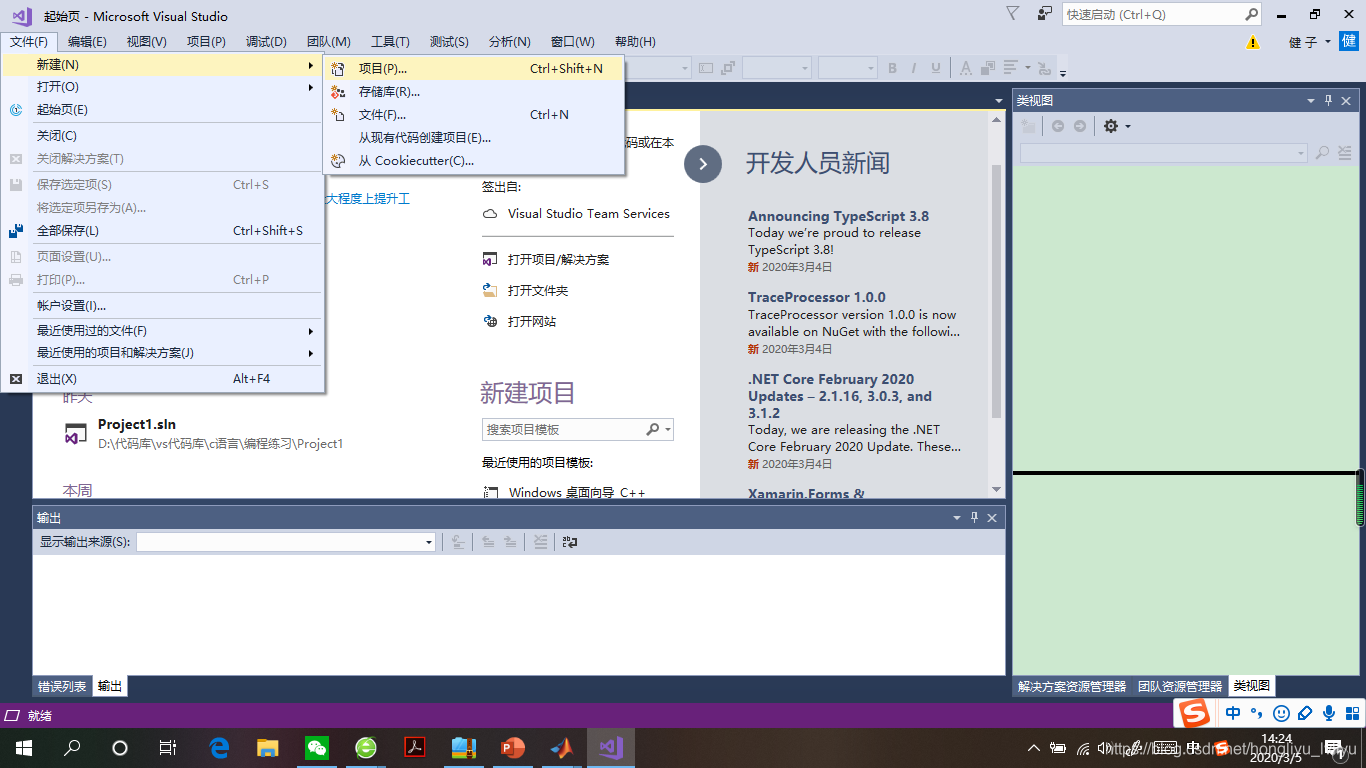Toggle word wrap icon in Output toolbar
The image size is (1366, 768).
[570, 542]
